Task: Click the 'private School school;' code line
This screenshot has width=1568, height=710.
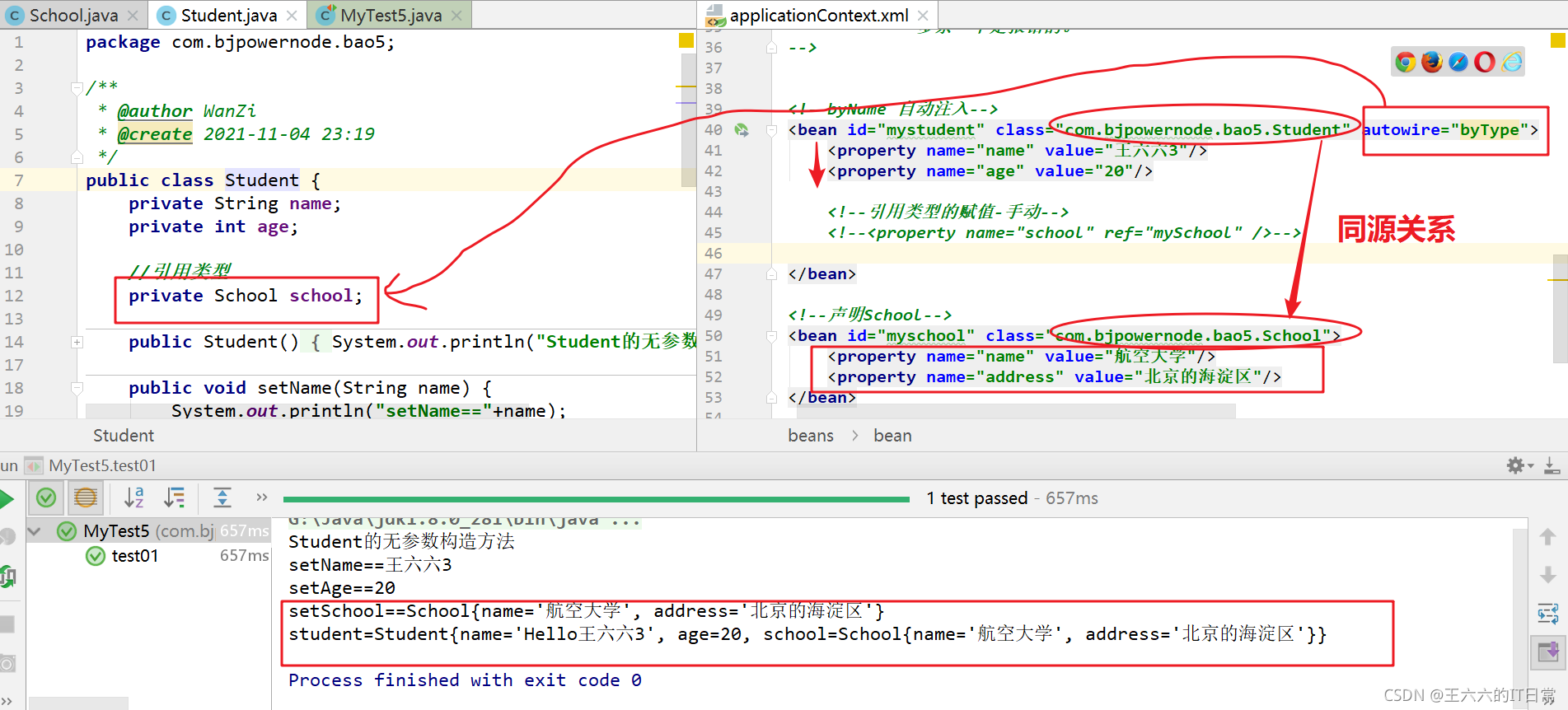Action: click(x=246, y=296)
